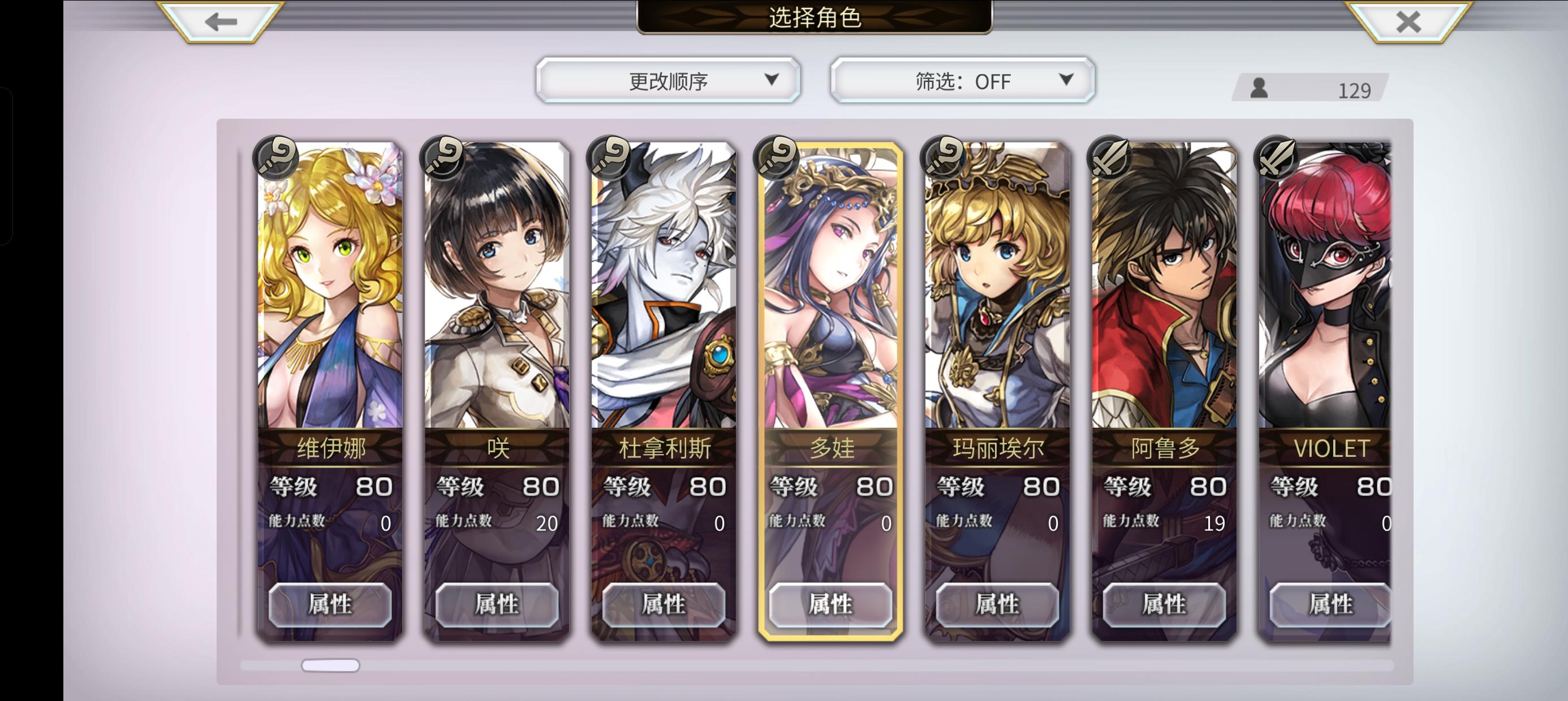Click the staff icon on 玛丽埃尔 card
Image resolution: width=1568 pixels, height=701 pixels.
(943, 157)
